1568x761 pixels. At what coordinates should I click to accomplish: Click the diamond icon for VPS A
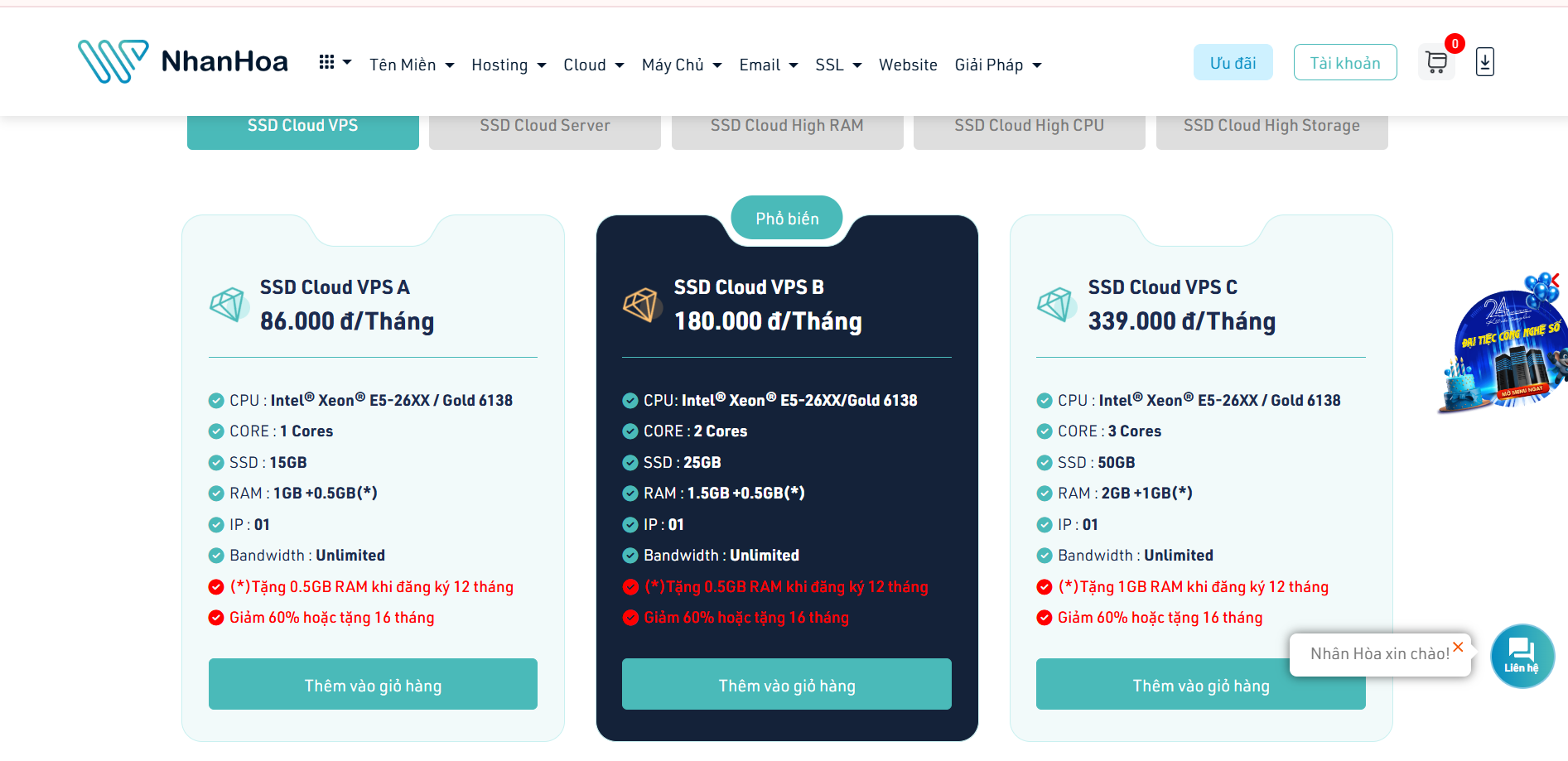pyautogui.click(x=228, y=305)
